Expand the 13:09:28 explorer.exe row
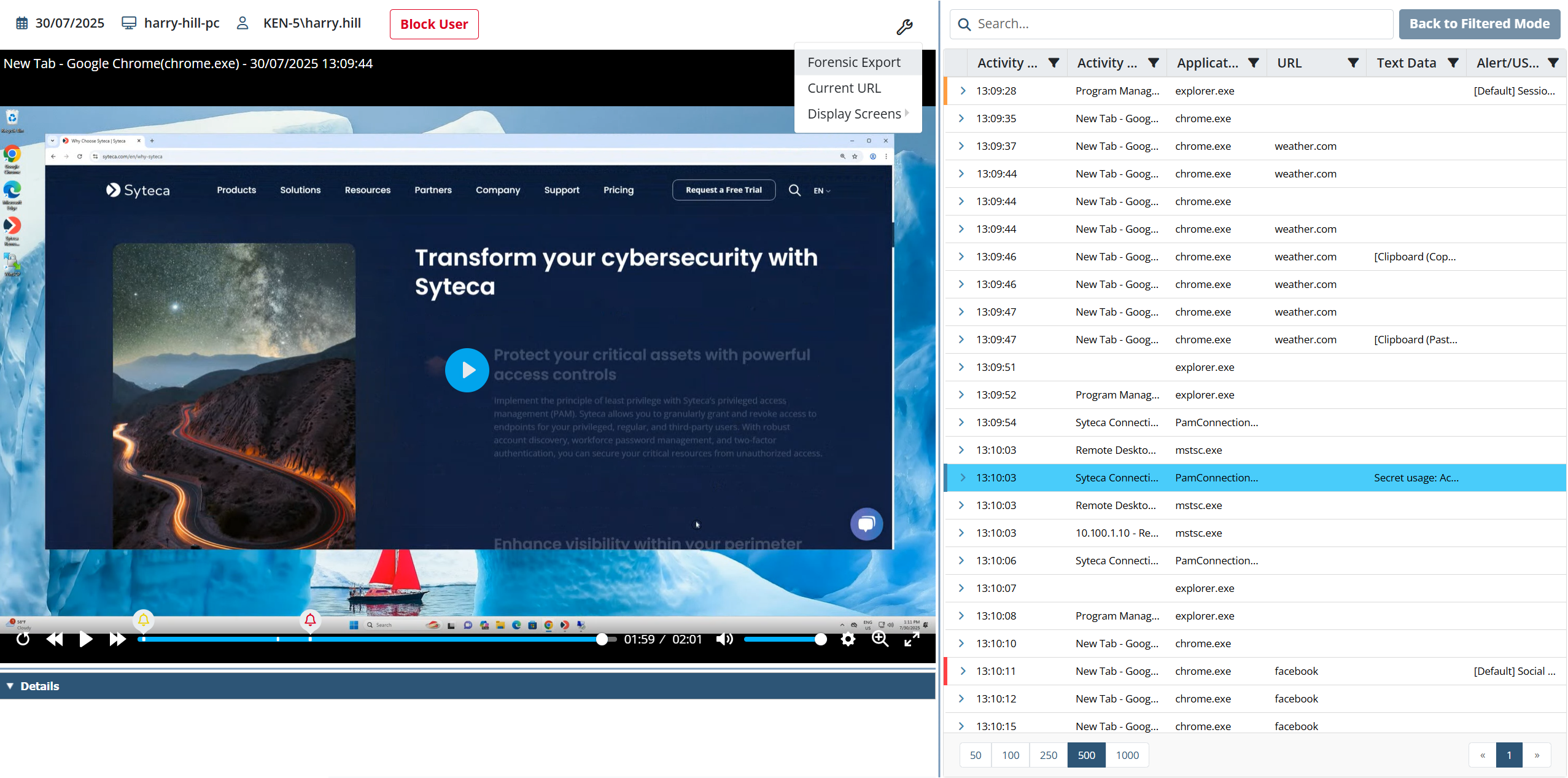The height and width of the screenshot is (778, 1568). point(963,91)
